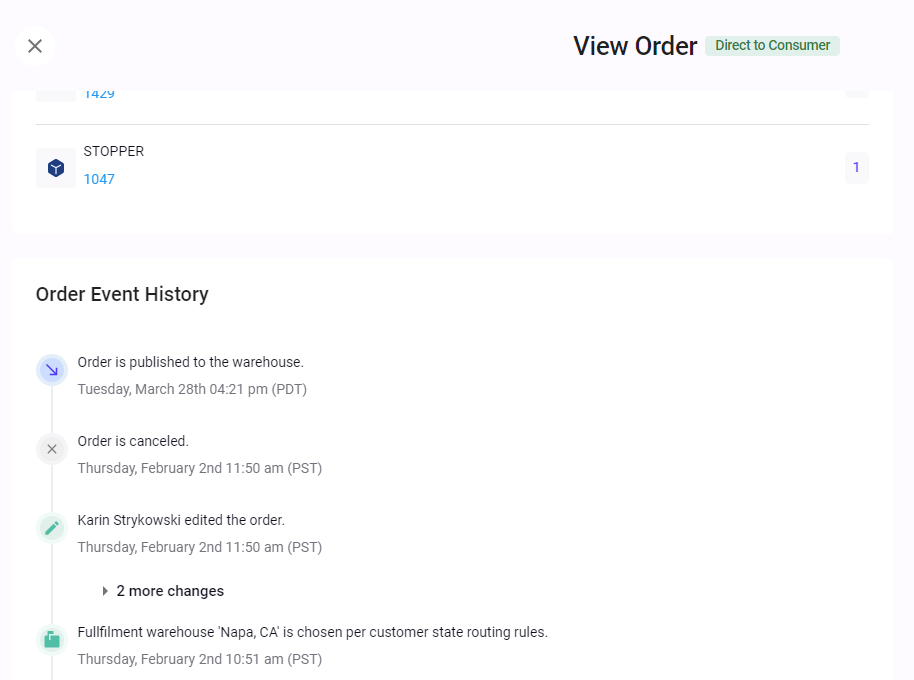The image size is (914, 680).
Task: Click the fulfillment warehouse event icon
Action: (52, 640)
